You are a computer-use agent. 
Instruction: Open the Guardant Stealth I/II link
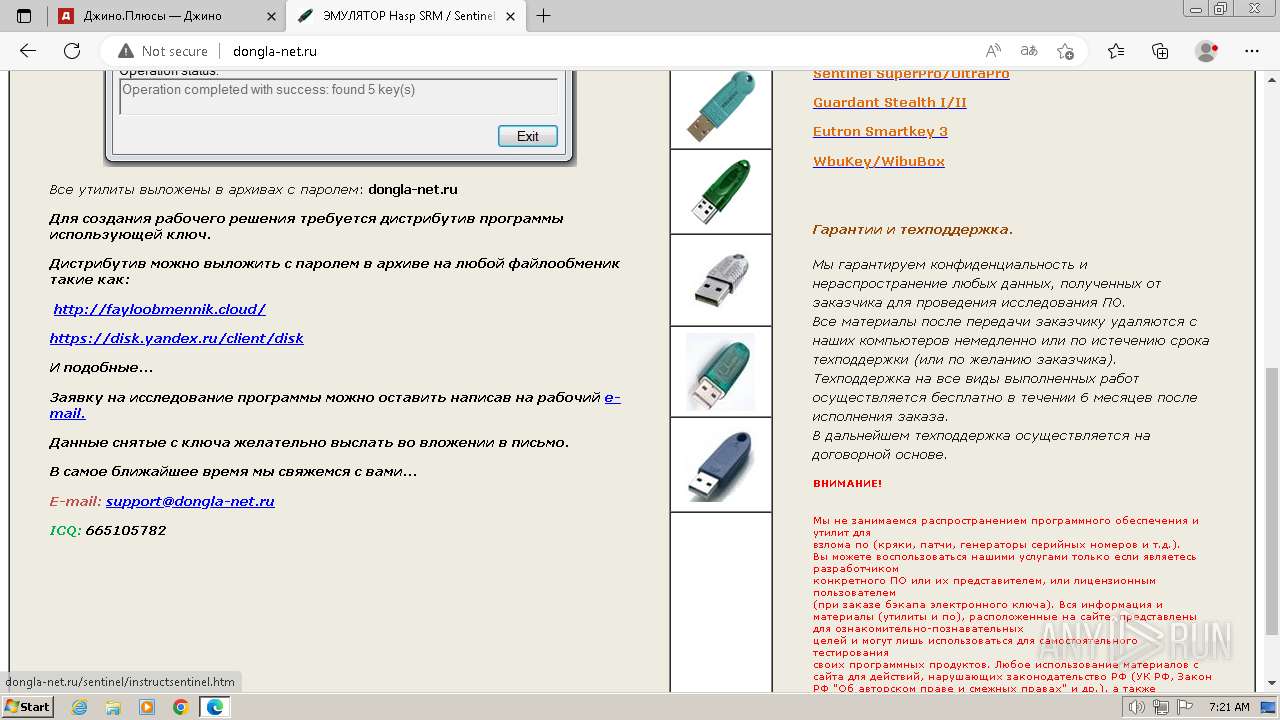coord(890,102)
